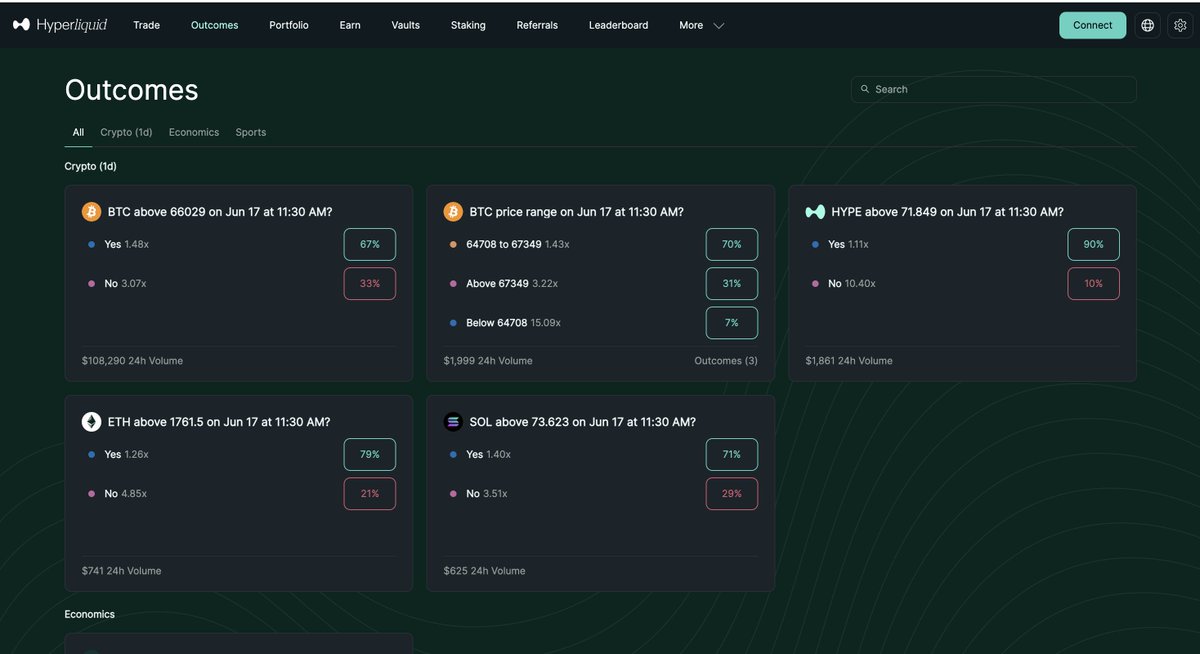Click '$1,999 24h Volume' text

tap(488, 361)
